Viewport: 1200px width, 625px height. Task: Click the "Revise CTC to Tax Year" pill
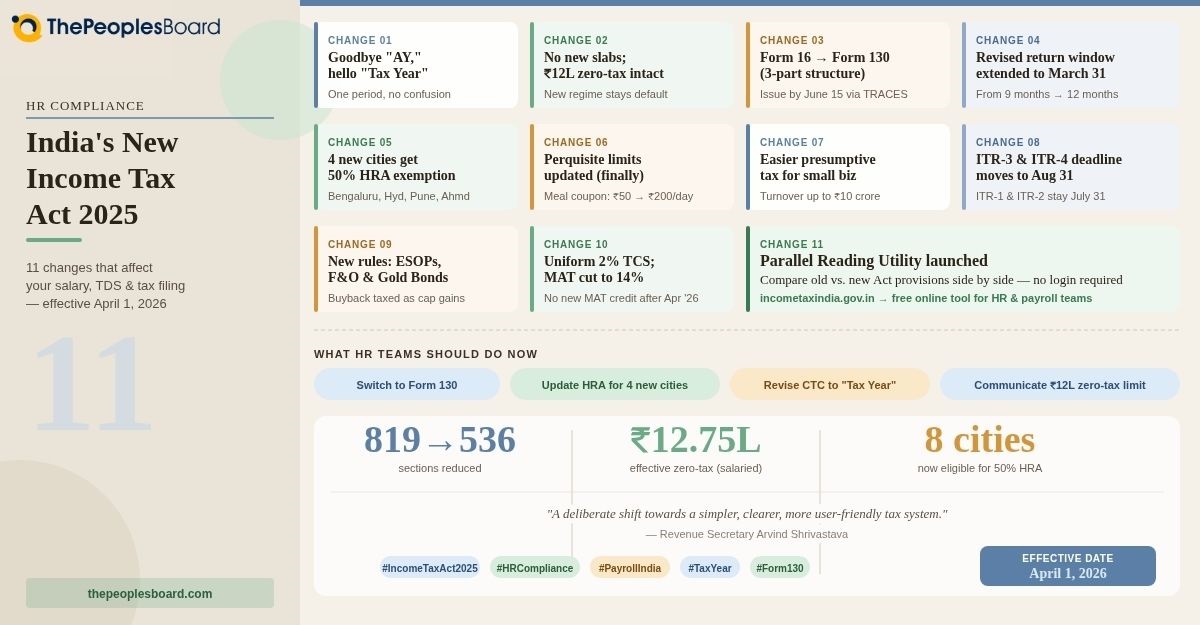(830, 384)
